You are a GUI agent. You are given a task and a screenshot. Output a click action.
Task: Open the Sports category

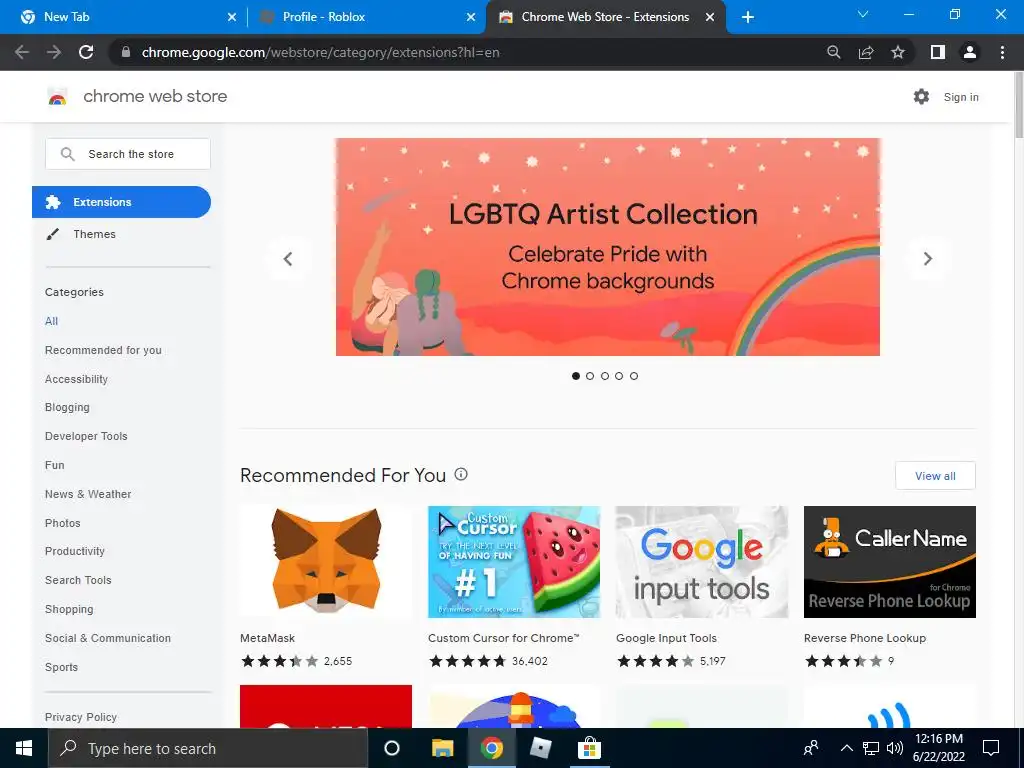click(x=61, y=667)
